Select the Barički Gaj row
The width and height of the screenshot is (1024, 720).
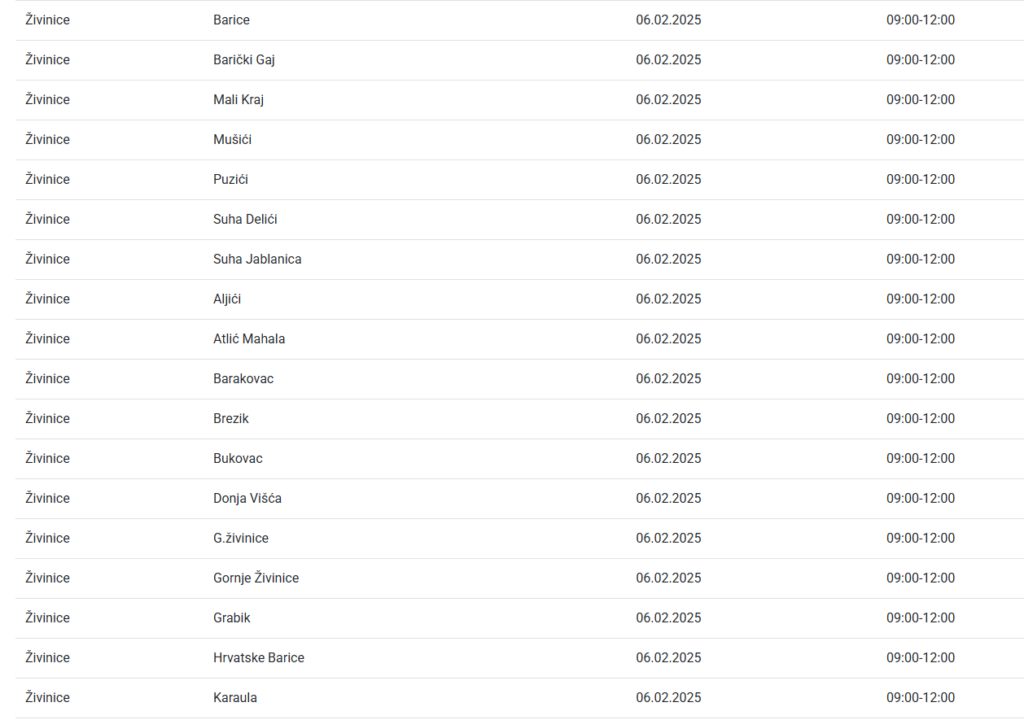pyautogui.click(x=244, y=60)
